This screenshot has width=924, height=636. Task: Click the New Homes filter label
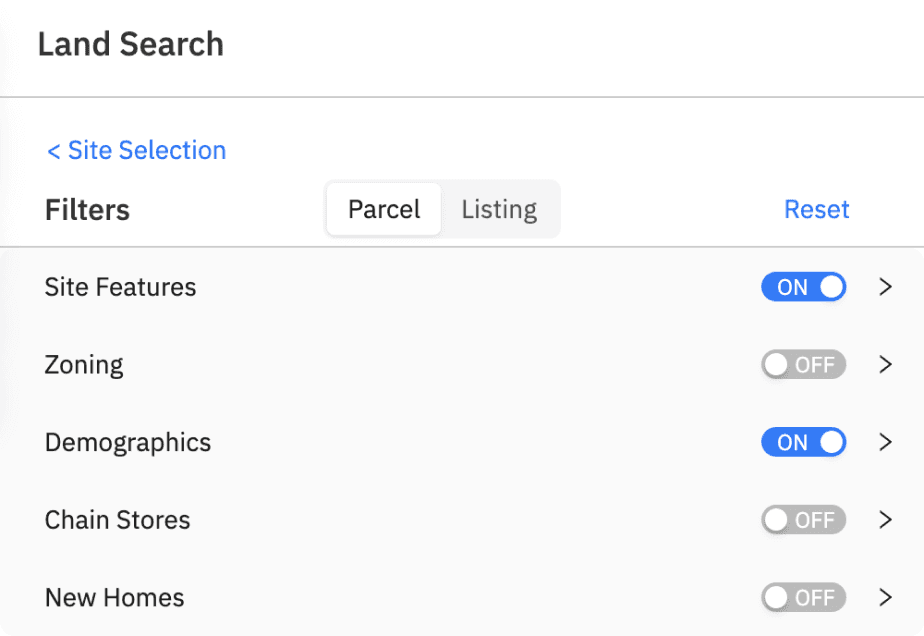pos(114,598)
